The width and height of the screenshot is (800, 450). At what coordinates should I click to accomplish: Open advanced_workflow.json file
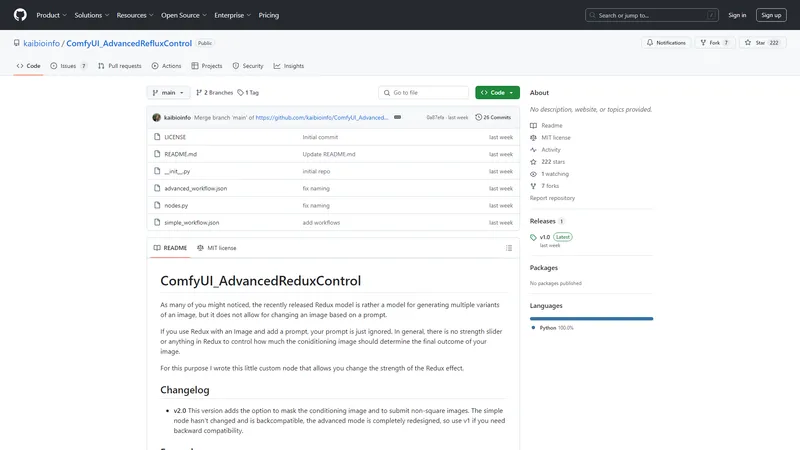click(x=195, y=188)
